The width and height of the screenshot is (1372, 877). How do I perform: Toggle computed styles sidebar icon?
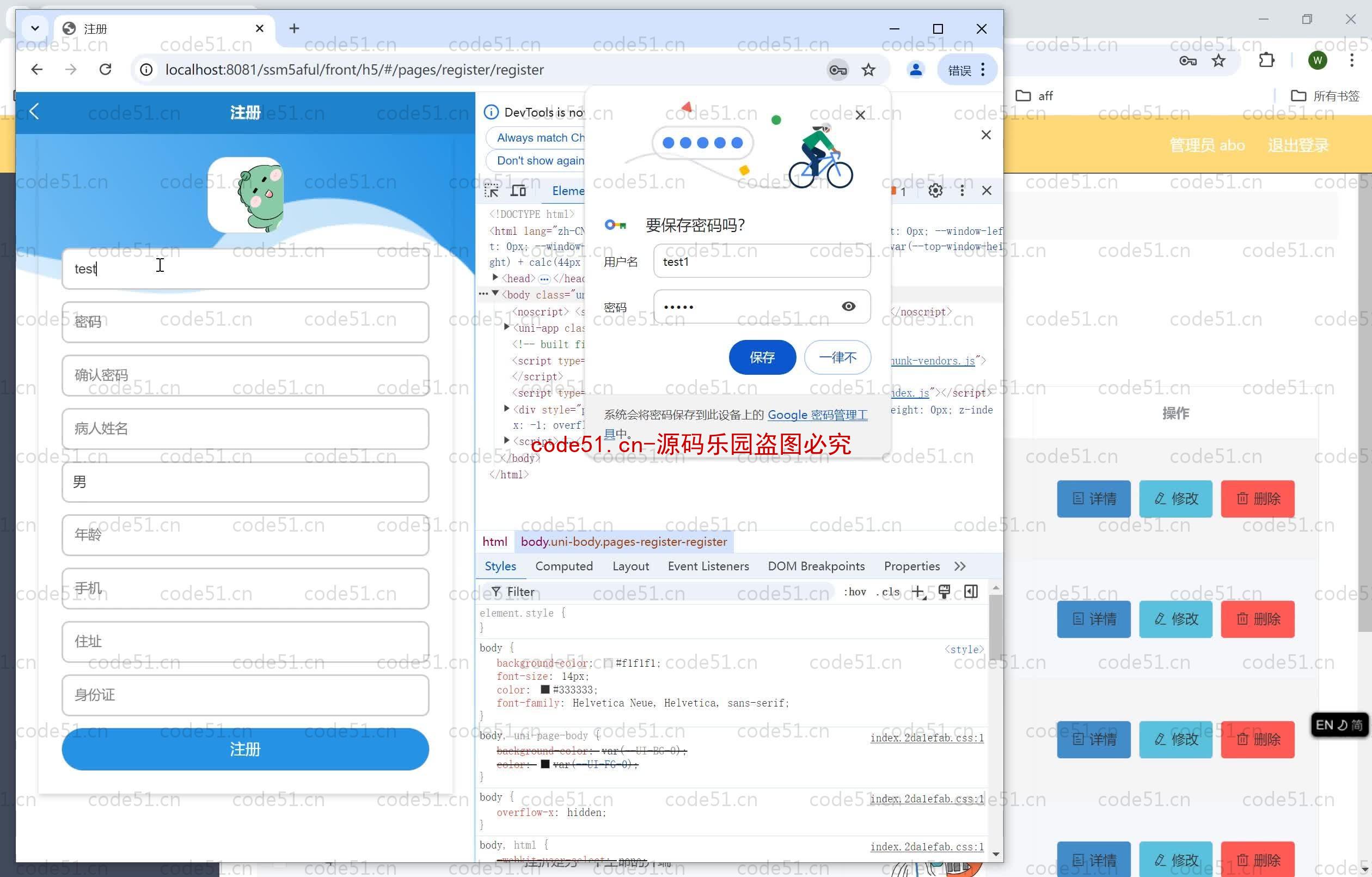pos(971,592)
